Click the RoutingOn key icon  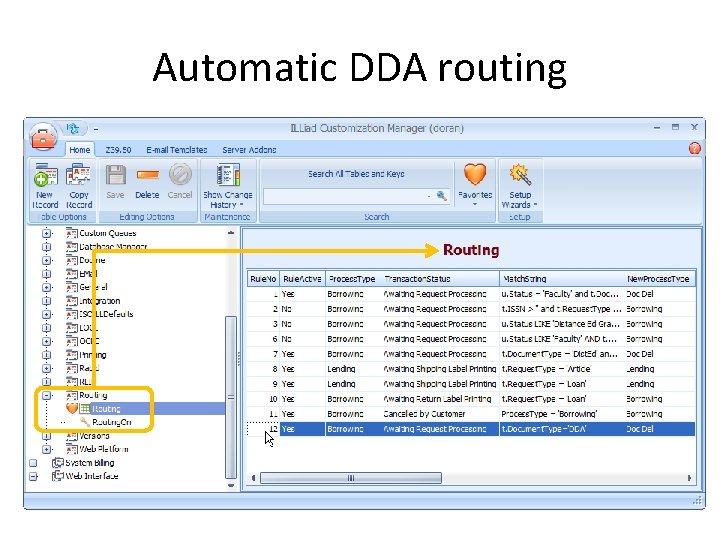tap(84, 422)
